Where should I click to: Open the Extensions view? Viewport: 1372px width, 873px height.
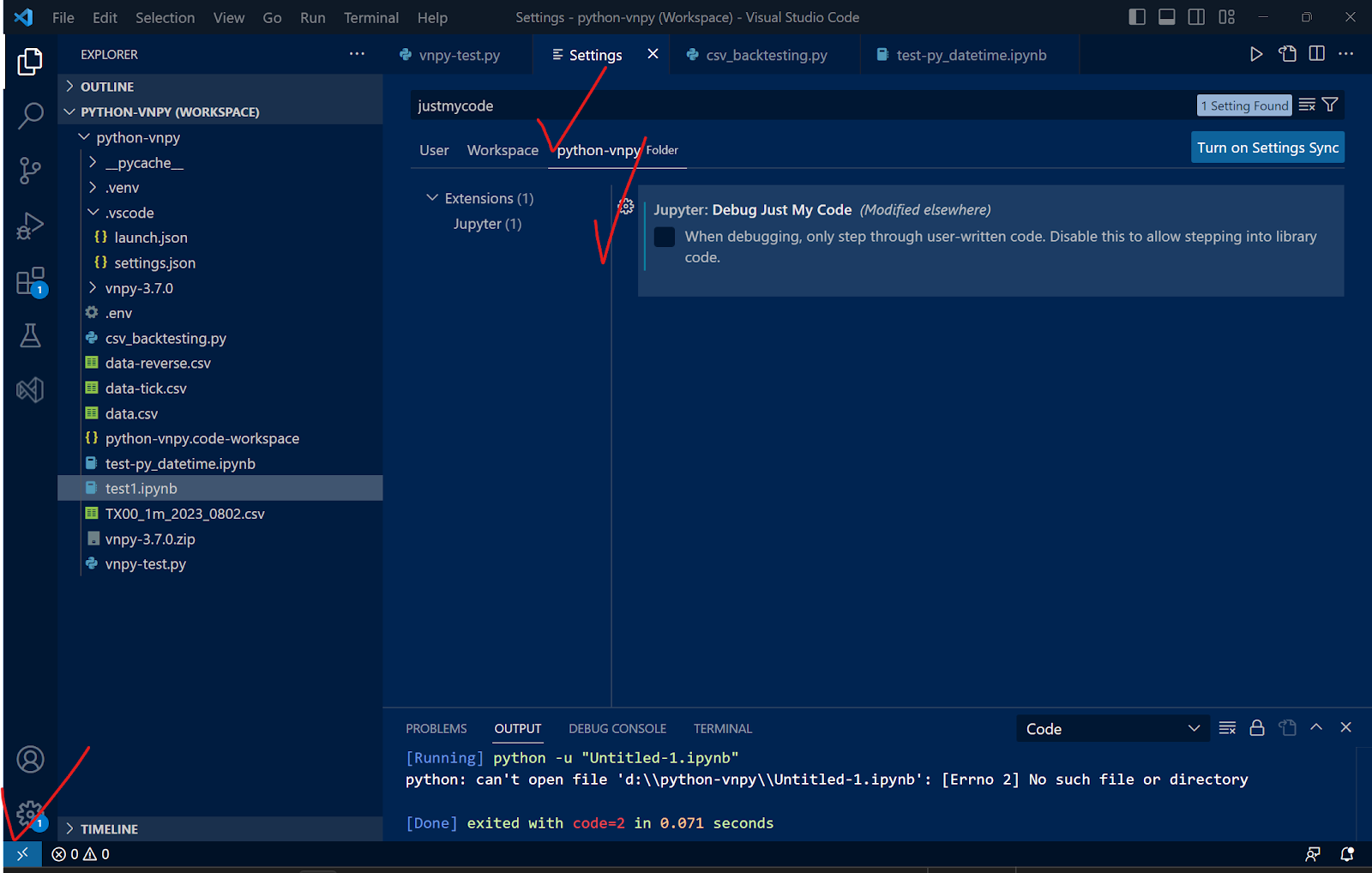30,280
